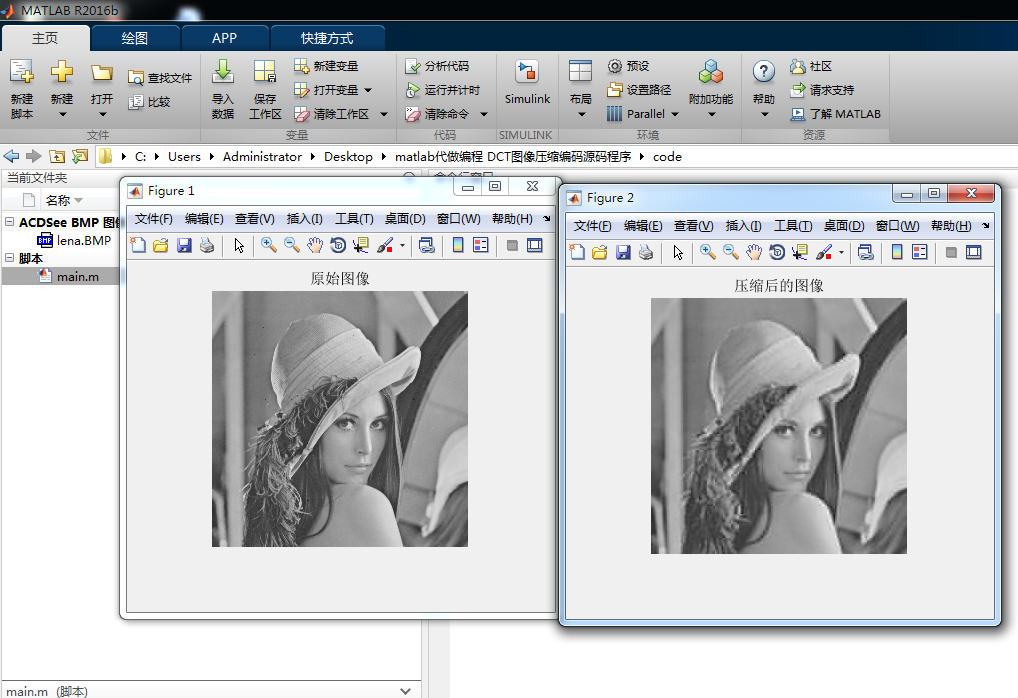Insert Legend in Figure 1 toolbar
Viewport: 1018px width, 698px height.
click(480, 245)
